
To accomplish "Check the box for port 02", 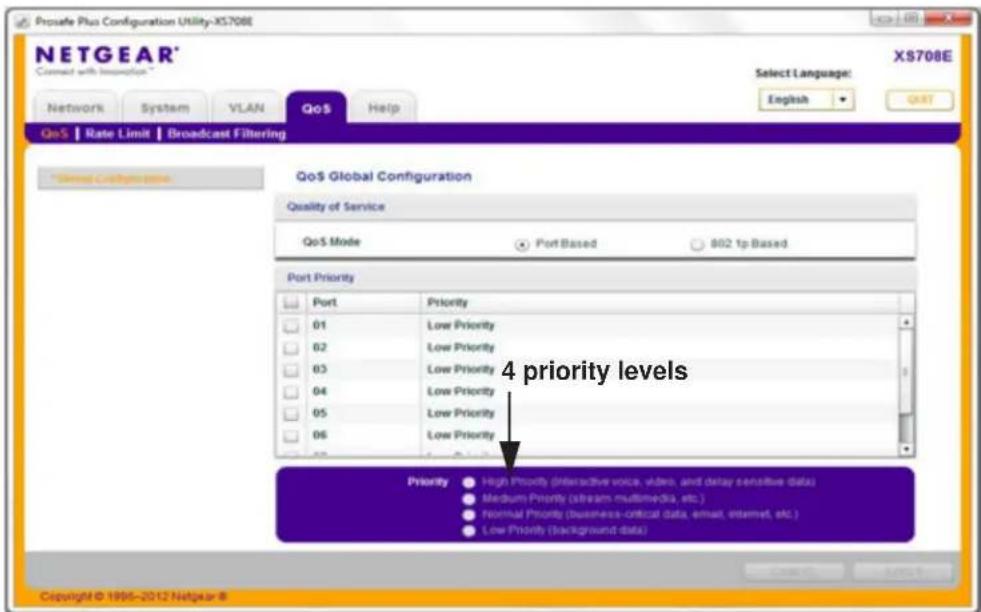I will (291, 348).
